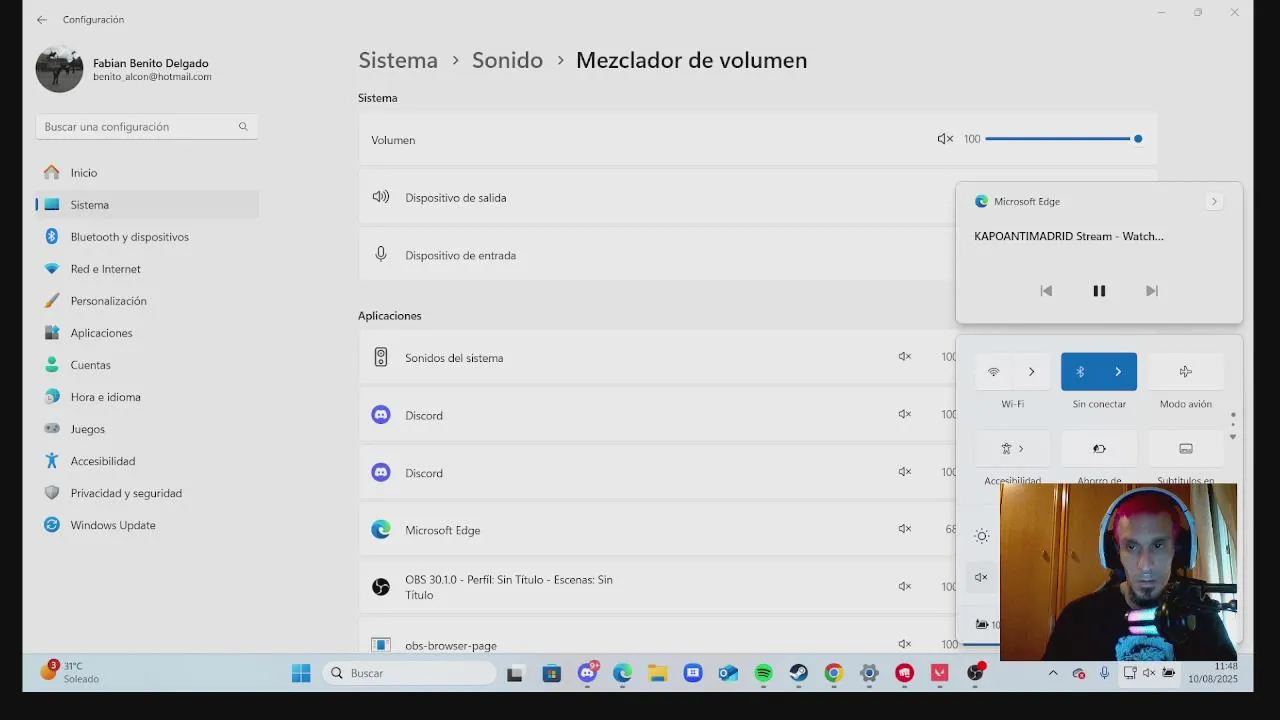Skip to next media track
1280x720 pixels.
1152,291
